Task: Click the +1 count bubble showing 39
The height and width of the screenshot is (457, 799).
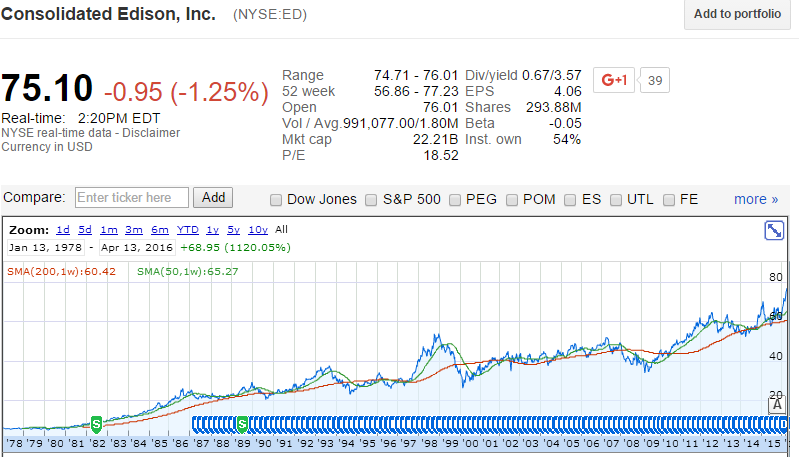Action: (653, 80)
